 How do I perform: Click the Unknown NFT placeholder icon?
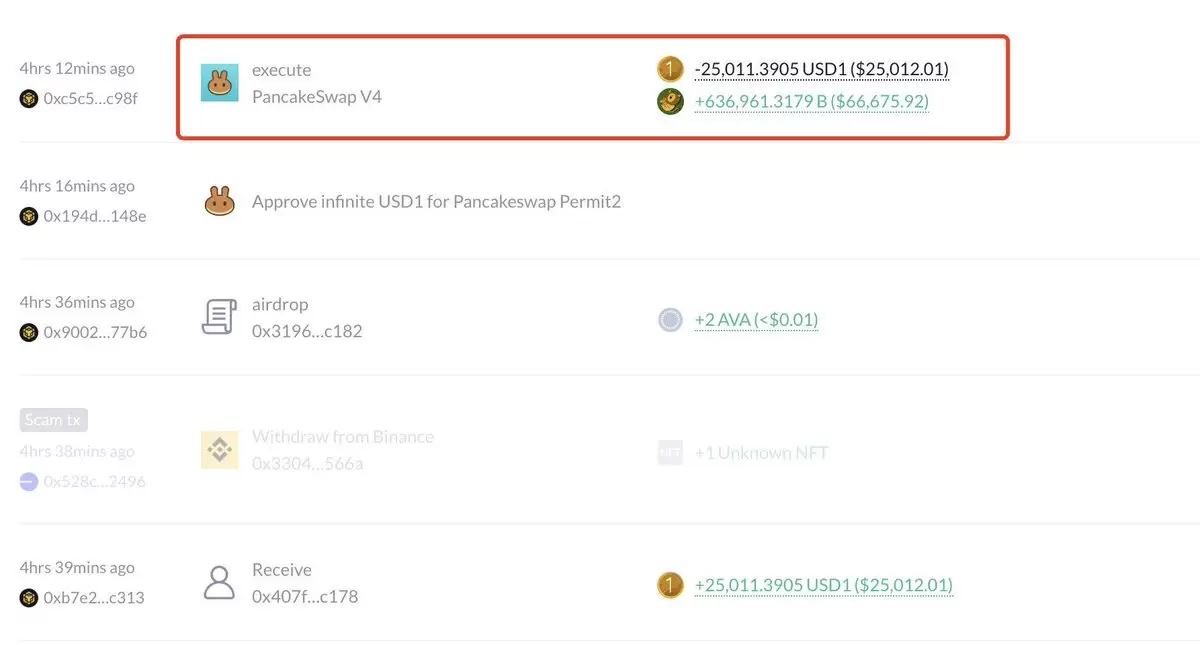coord(670,453)
